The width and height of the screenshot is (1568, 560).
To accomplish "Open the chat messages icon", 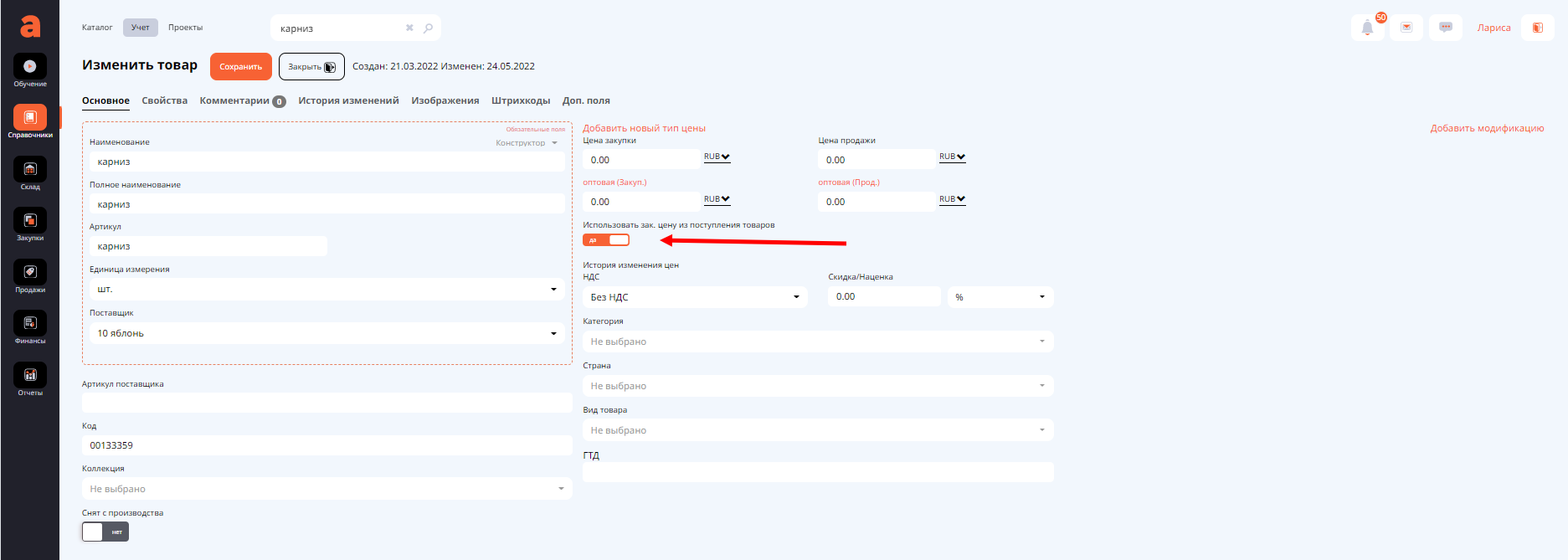I will pos(1446,28).
